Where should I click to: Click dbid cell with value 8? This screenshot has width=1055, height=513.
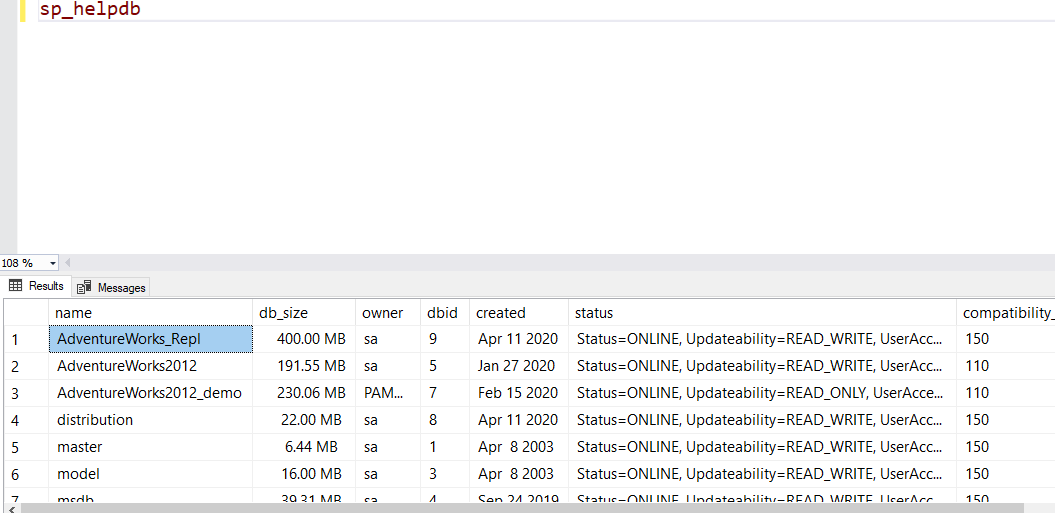coord(445,420)
